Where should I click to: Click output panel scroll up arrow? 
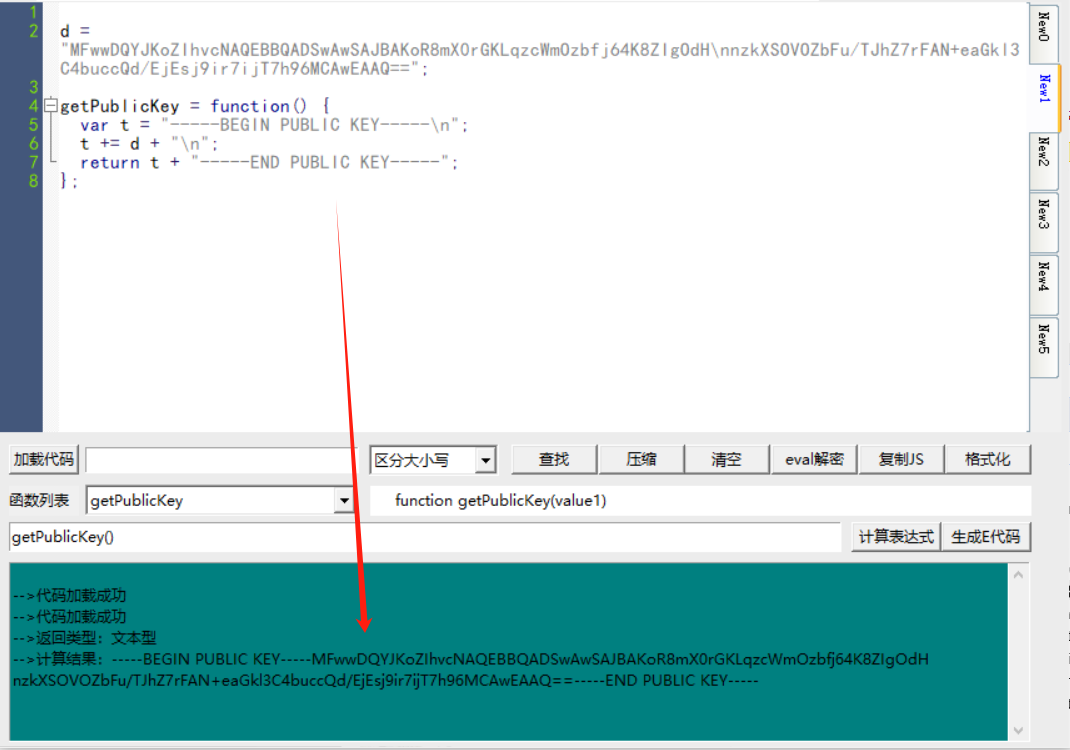point(1018,575)
